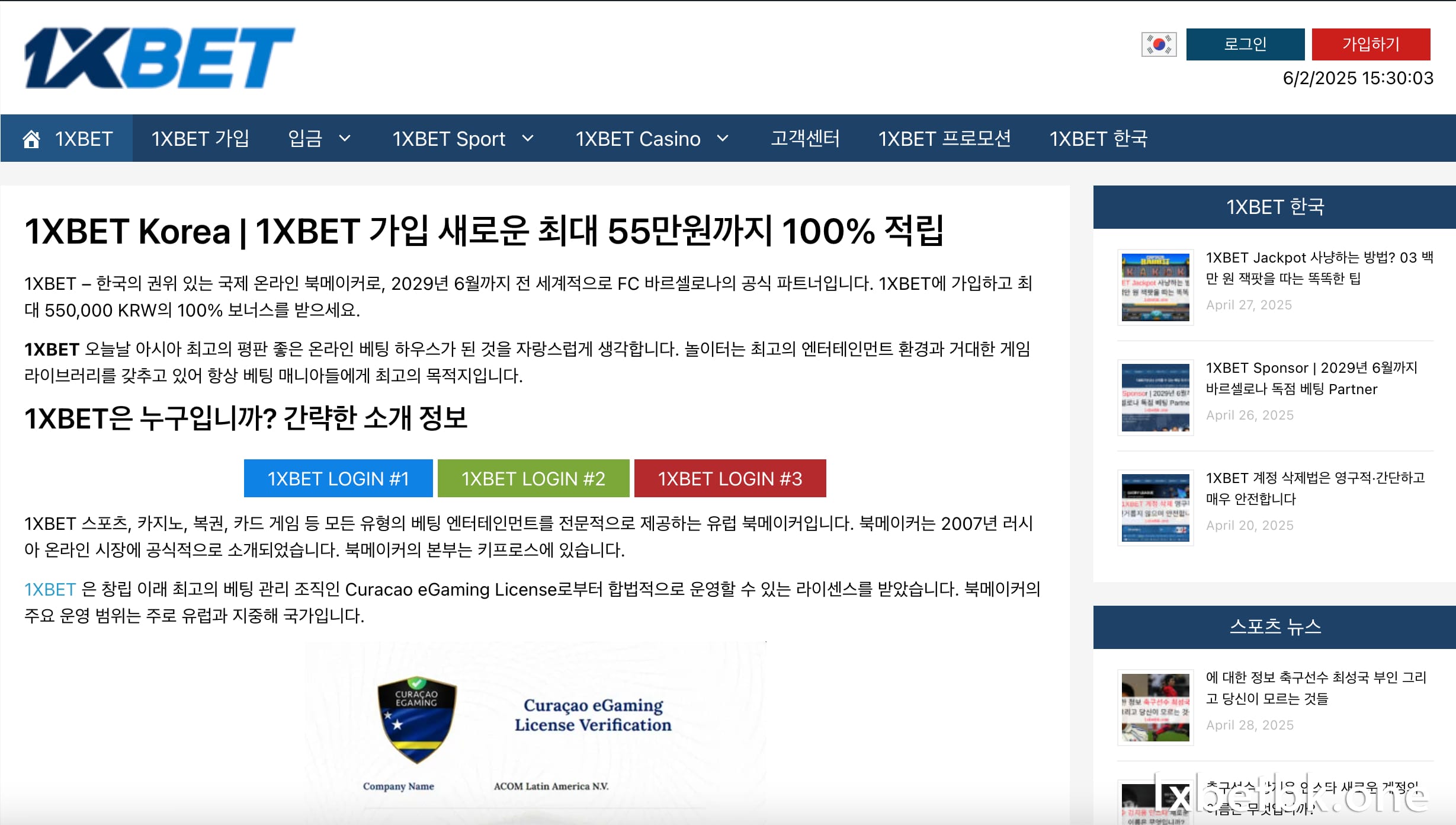Open 1XBET 한국 navigation item

coord(1098,139)
